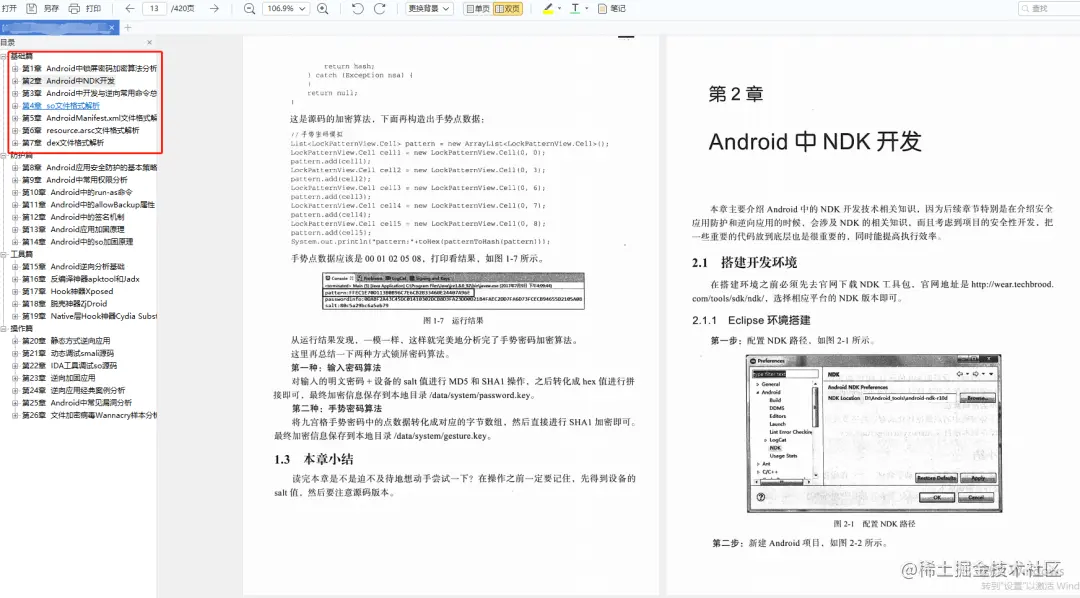Zoom in with the plus magnifier icon
1080x598 pixels.
(x=322, y=8)
